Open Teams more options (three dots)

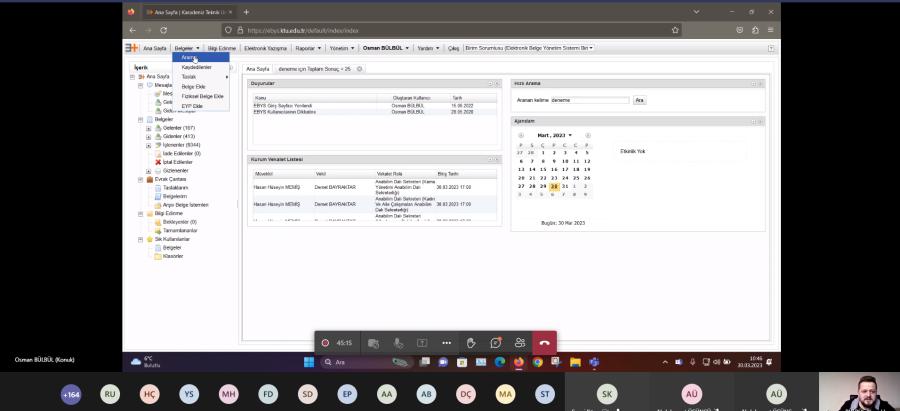[447, 343]
